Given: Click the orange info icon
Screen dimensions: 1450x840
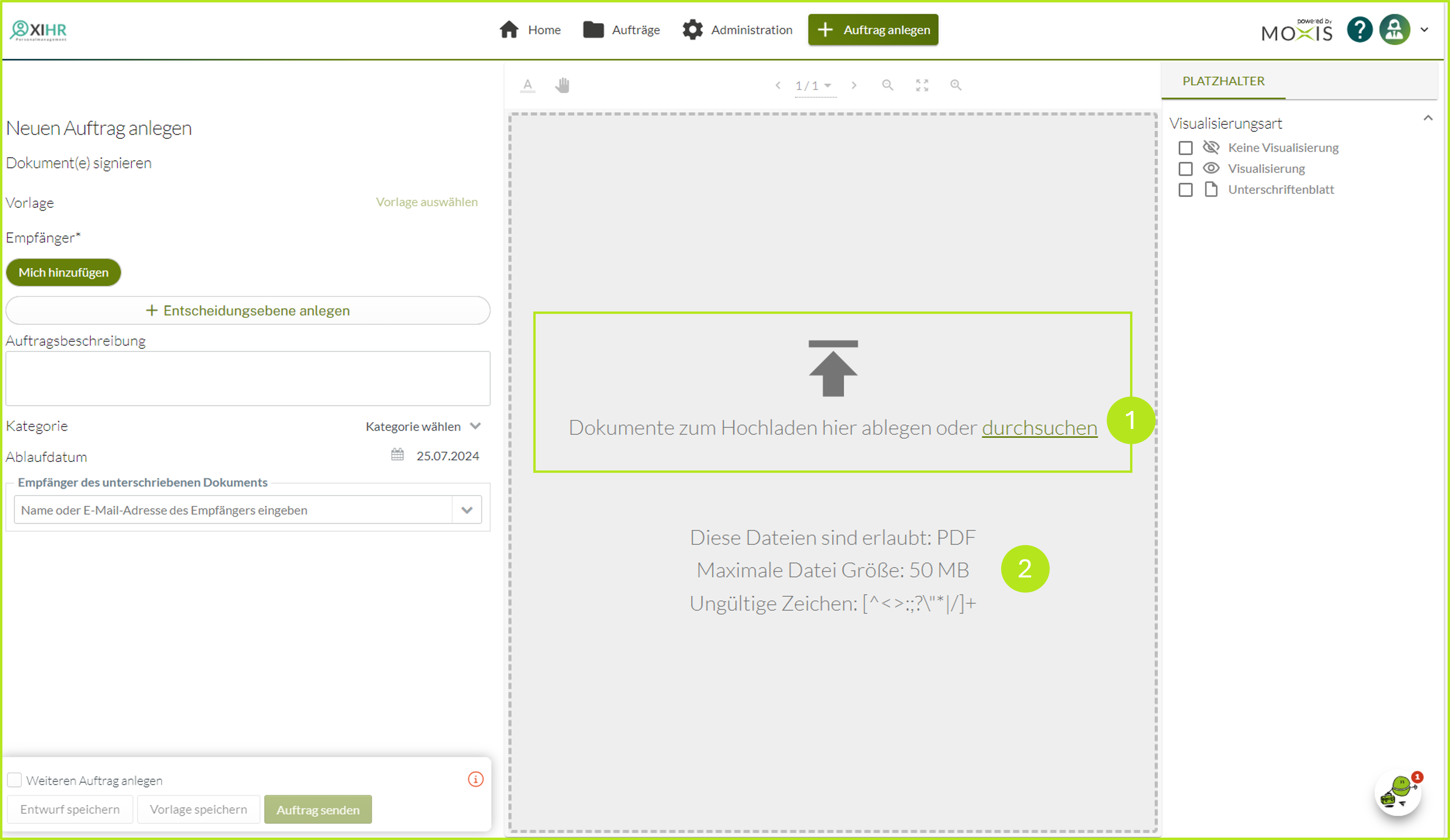Looking at the screenshot, I should coord(475,779).
